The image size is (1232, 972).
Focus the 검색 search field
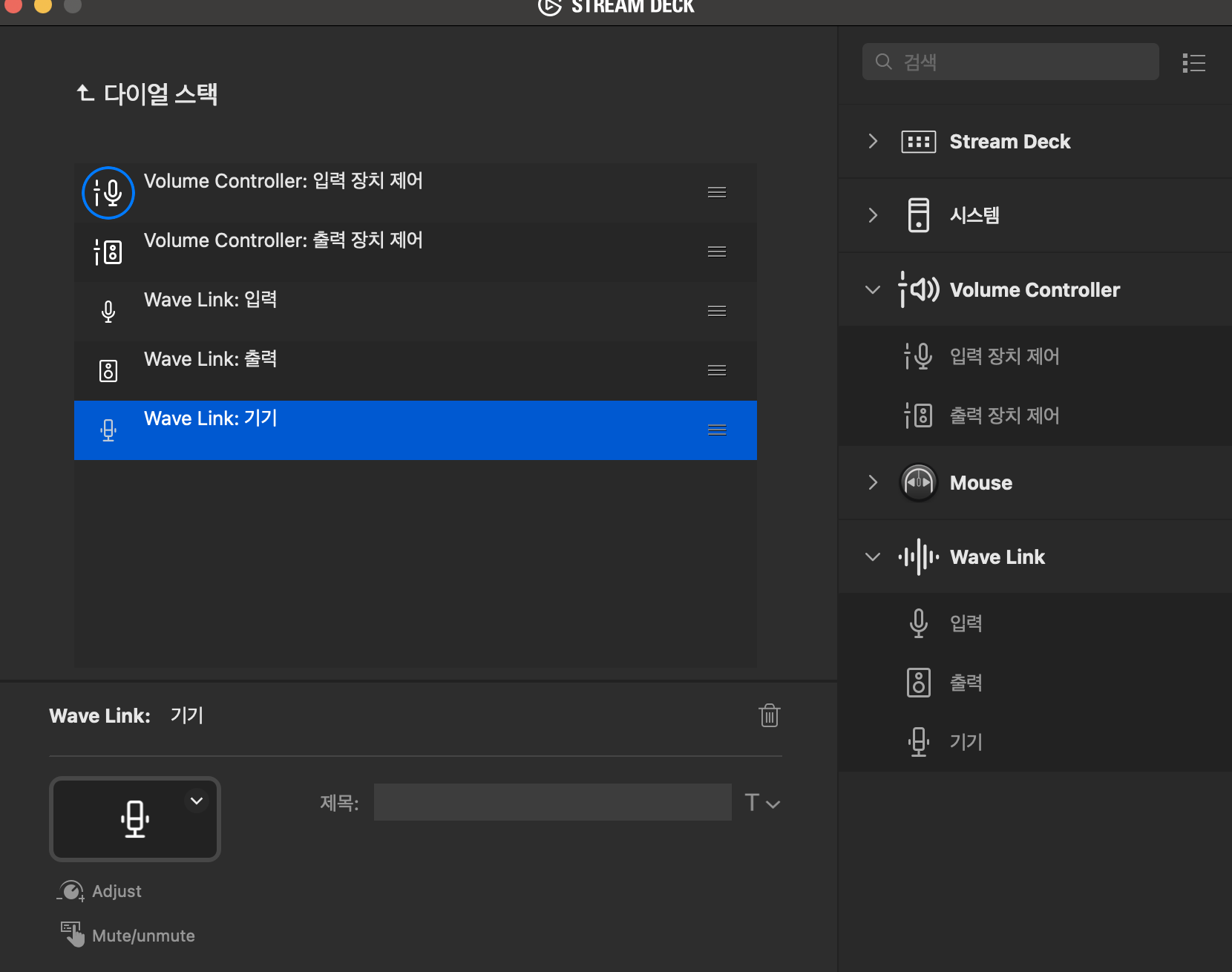(1011, 62)
